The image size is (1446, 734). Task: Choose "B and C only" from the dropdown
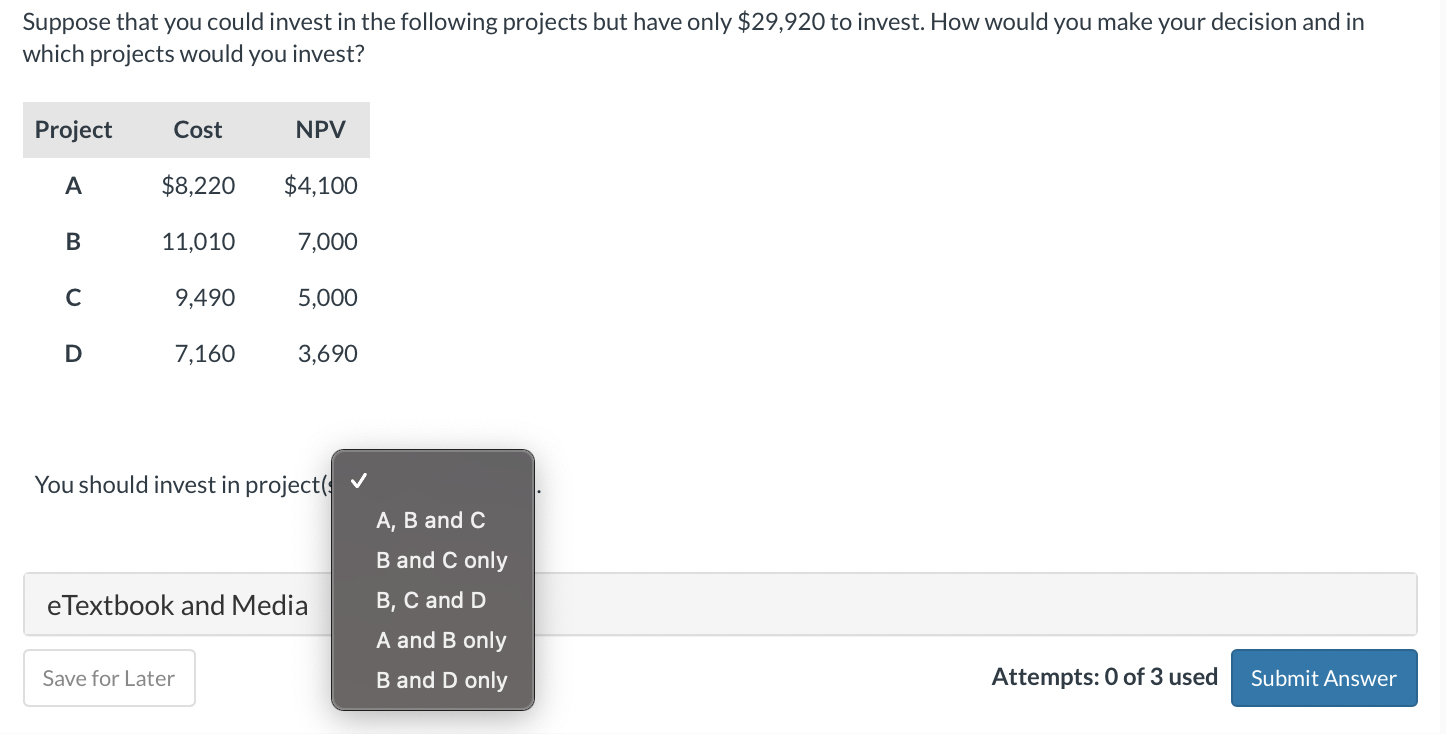443,560
